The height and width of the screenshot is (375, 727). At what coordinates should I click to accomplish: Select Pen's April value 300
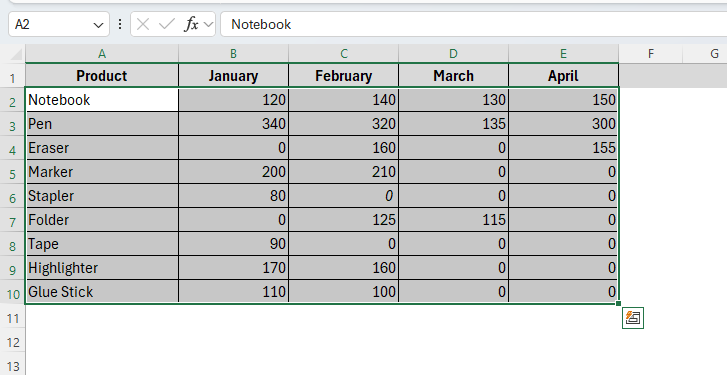(563, 124)
